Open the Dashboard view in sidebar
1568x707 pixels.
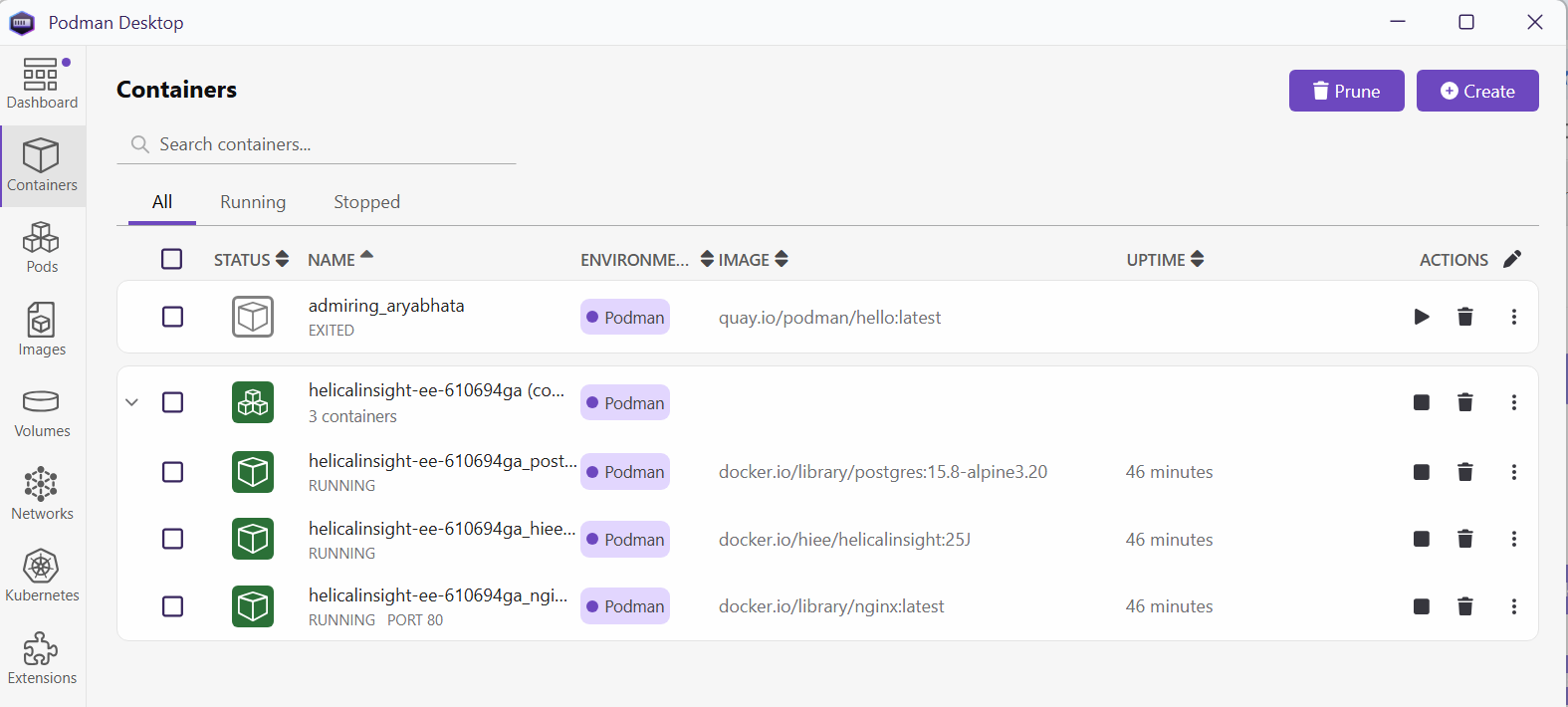(42, 84)
